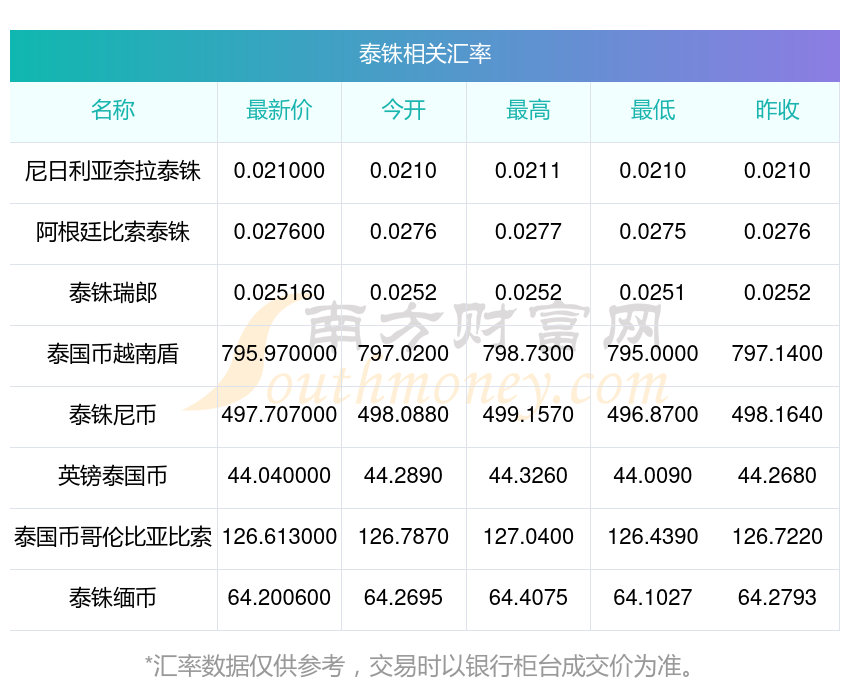Click the 44.3260 highest price cell
Screen dimensions: 850x698
(x=528, y=476)
